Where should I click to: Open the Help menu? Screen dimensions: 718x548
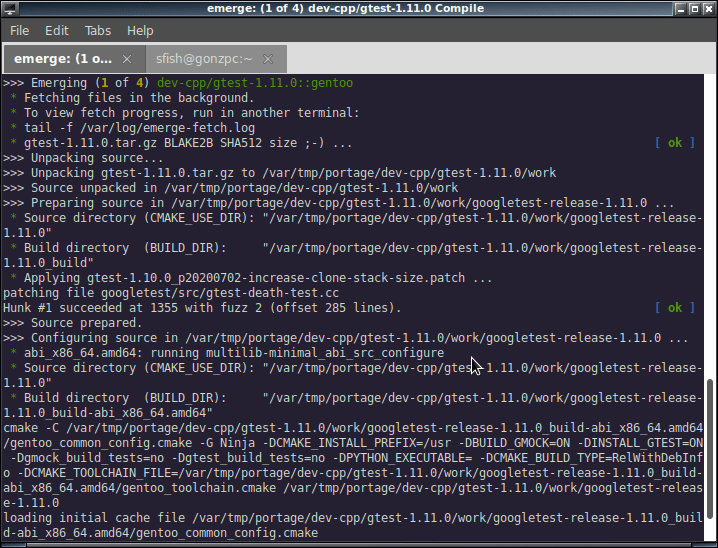tap(140, 31)
